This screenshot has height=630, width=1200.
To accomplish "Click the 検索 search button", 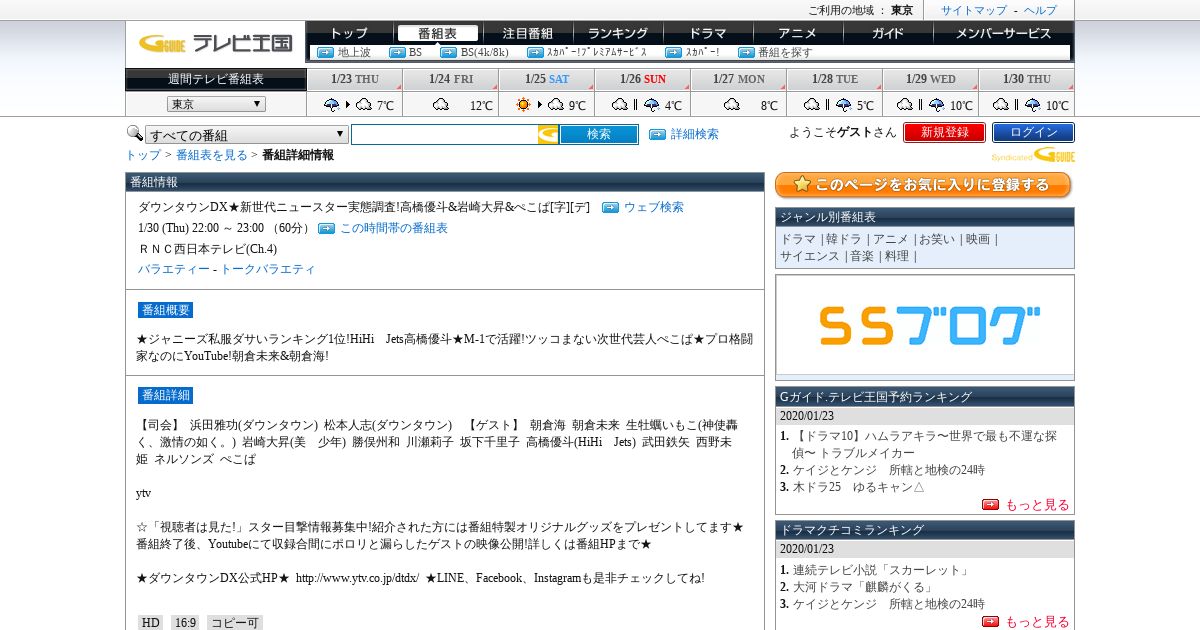I will tap(598, 134).
